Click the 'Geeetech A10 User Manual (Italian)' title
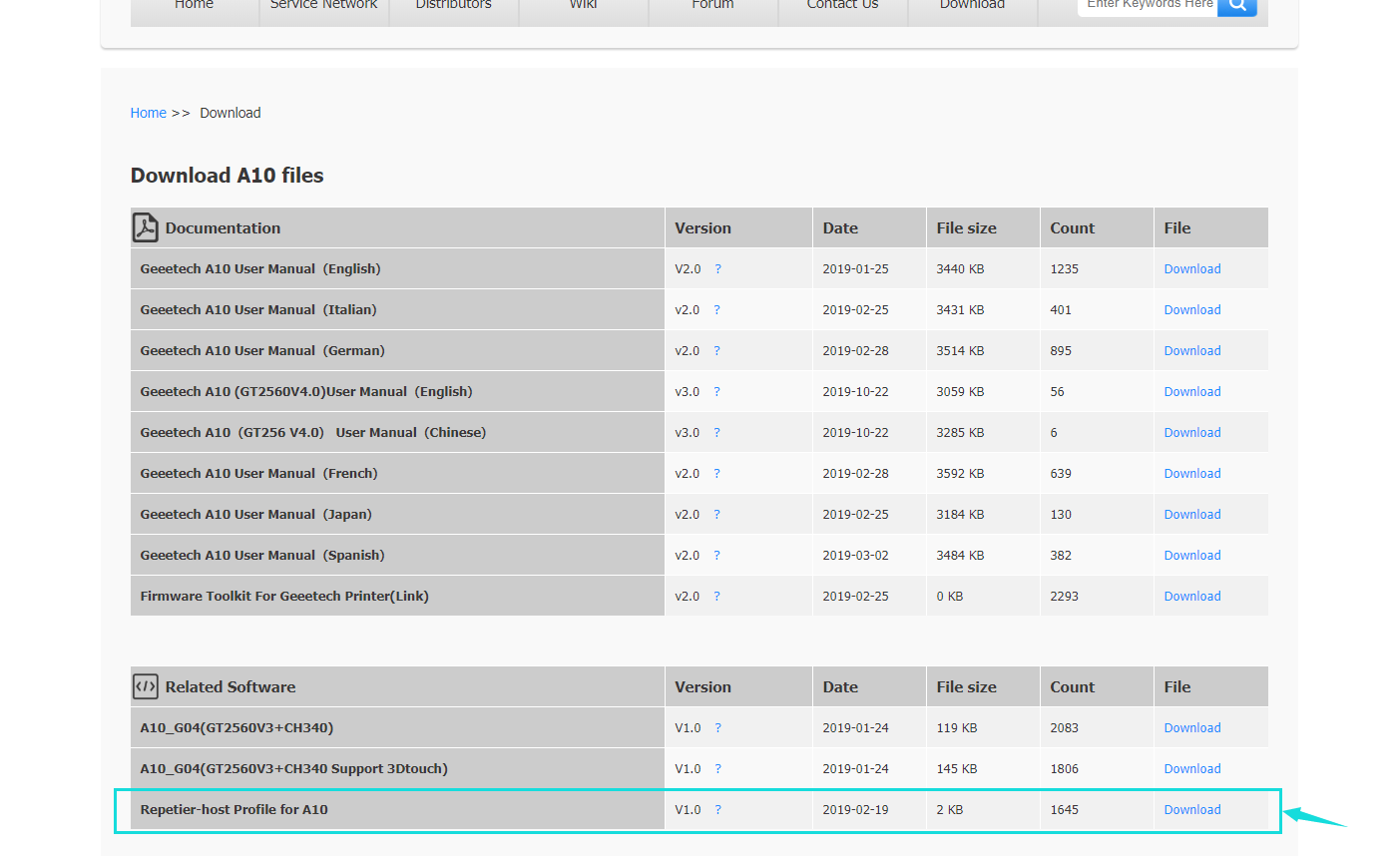Screen dimensions: 1400x856 (x=258, y=310)
